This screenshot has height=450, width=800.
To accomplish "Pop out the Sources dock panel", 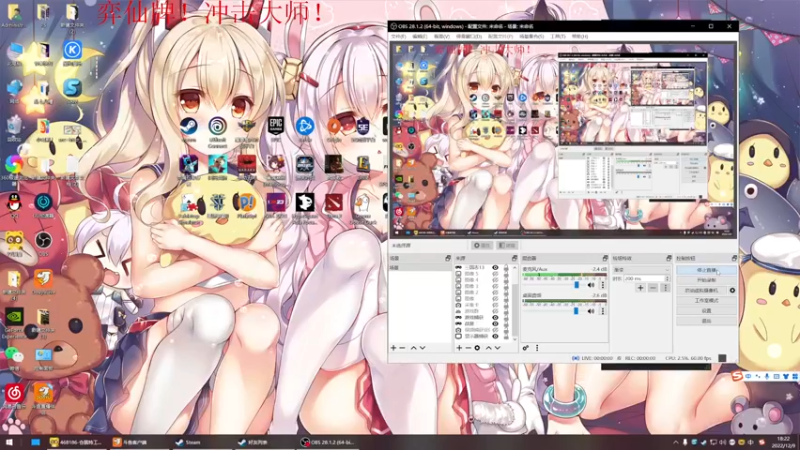I will point(514,259).
